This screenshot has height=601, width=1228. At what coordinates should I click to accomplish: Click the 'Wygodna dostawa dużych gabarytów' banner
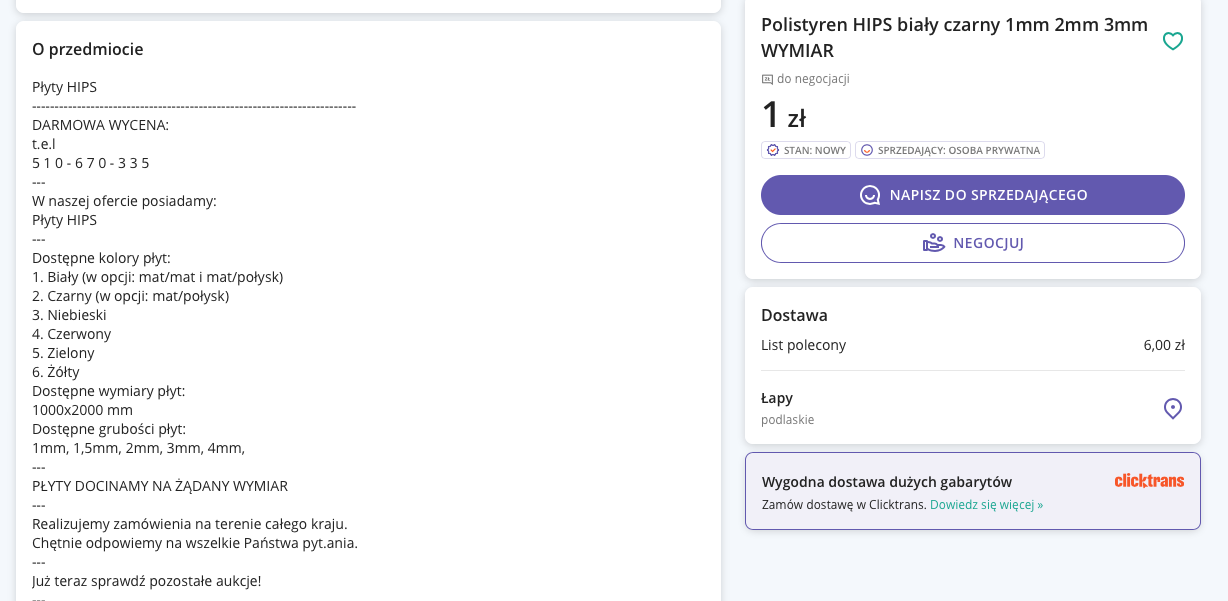tap(973, 491)
